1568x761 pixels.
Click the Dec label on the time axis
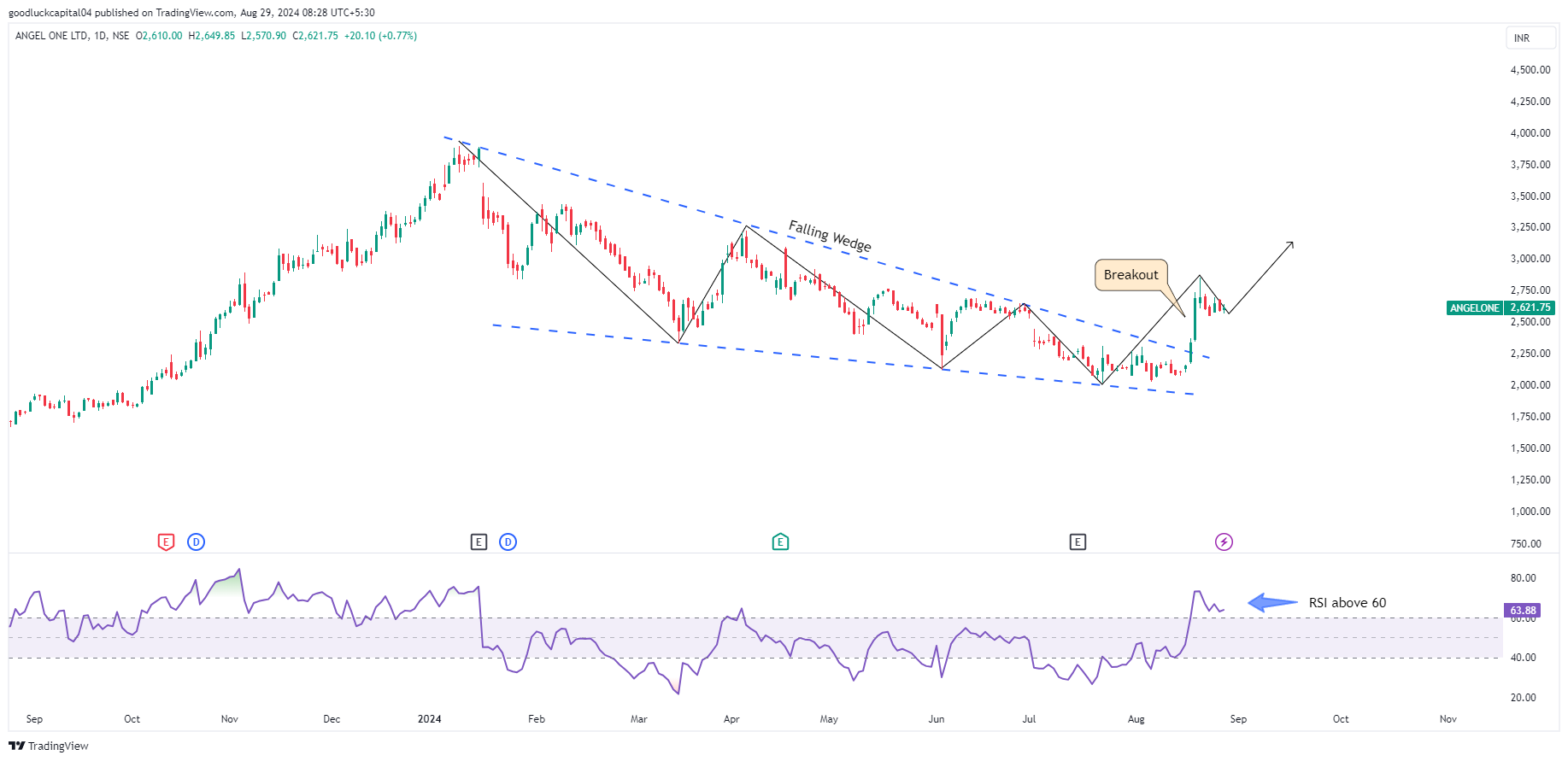332,719
